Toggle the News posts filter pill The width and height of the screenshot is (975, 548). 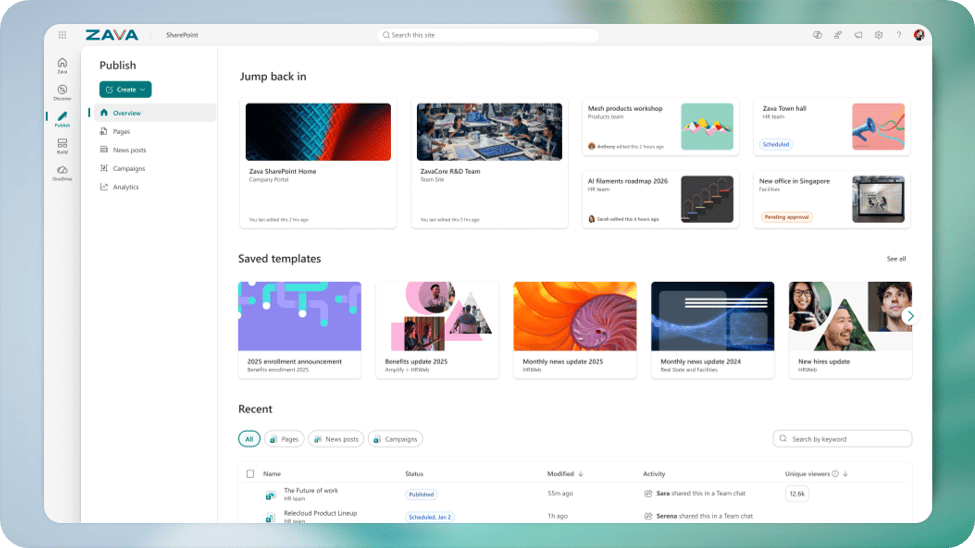[336, 439]
